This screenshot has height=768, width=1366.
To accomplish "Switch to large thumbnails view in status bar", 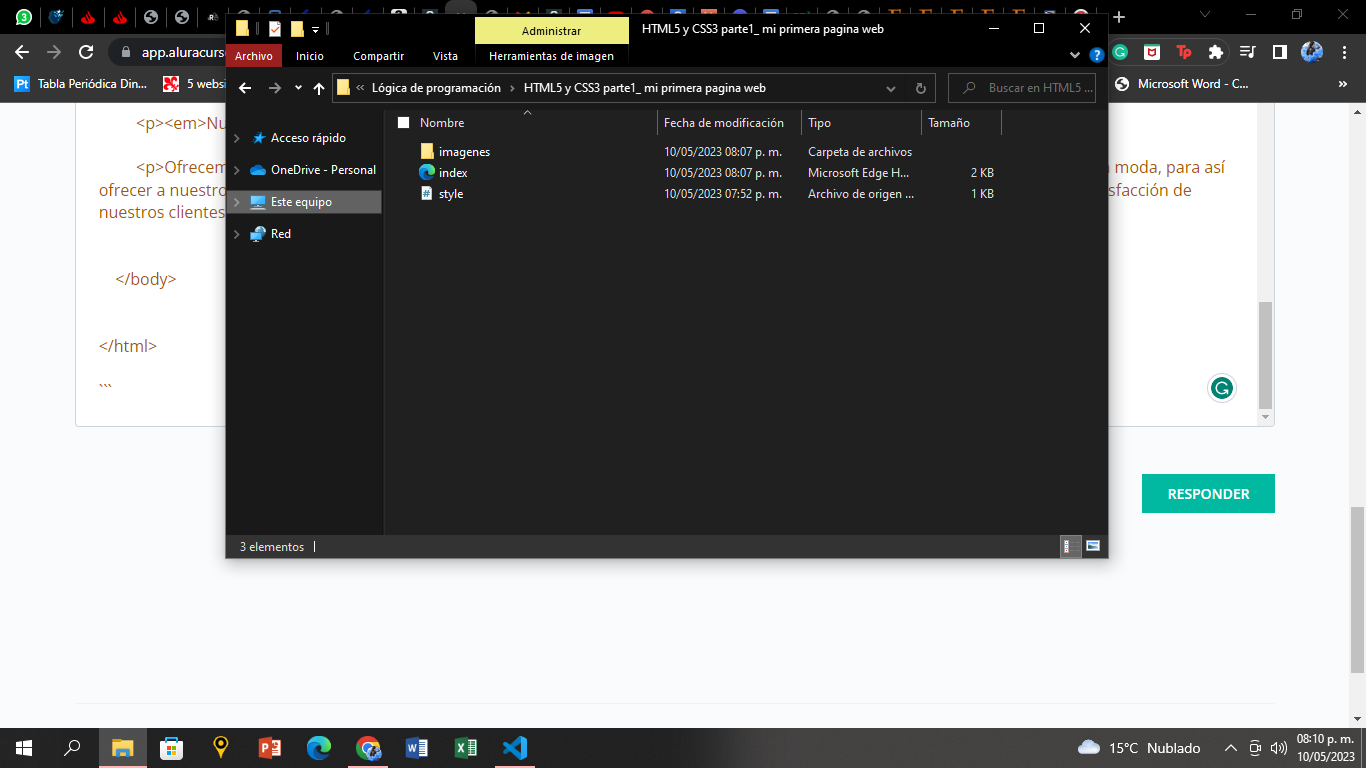I will (1093, 546).
